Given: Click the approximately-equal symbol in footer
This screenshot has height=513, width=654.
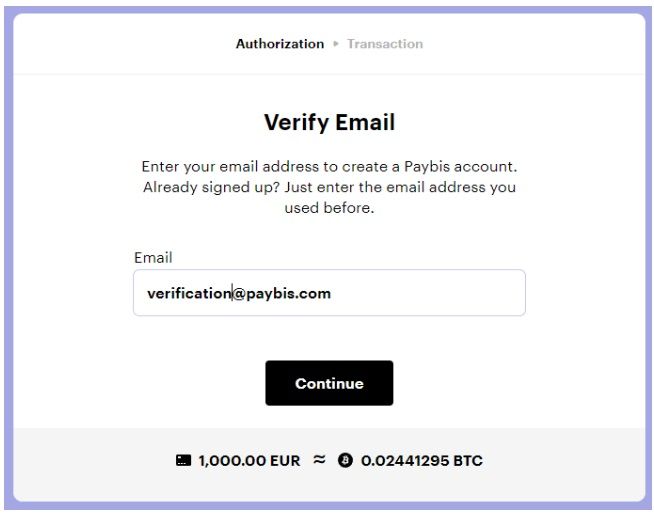Looking at the screenshot, I should point(319,461).
